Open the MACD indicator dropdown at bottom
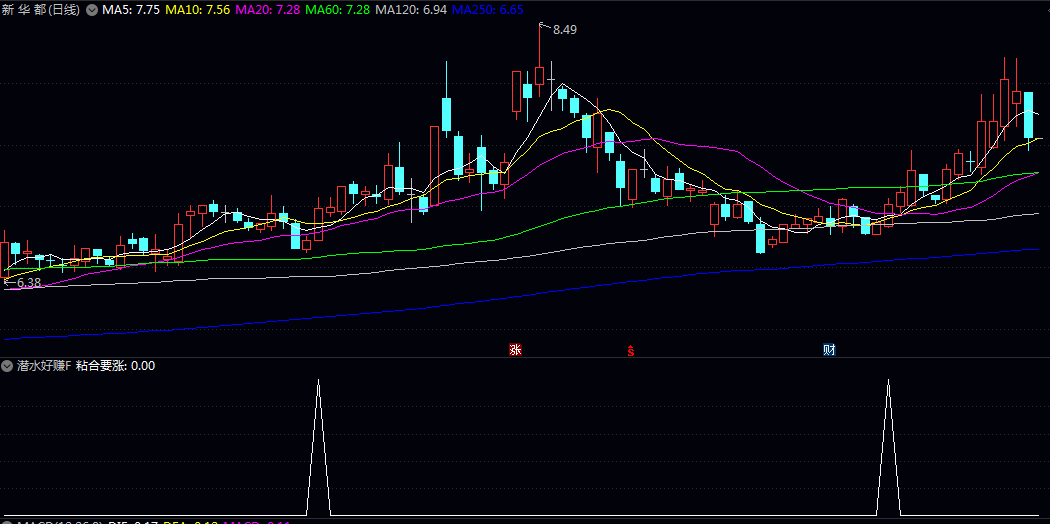1050x524 pixels. point(8,521)
